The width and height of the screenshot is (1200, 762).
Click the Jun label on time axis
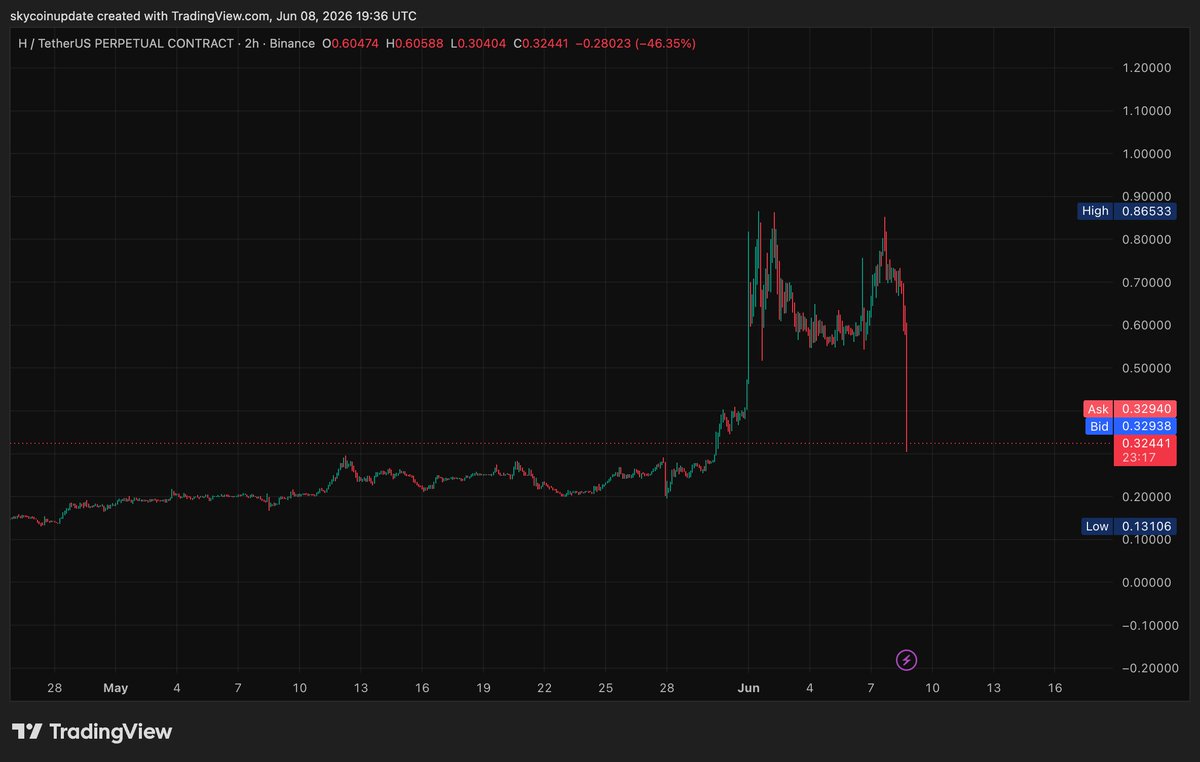[748, 688]
